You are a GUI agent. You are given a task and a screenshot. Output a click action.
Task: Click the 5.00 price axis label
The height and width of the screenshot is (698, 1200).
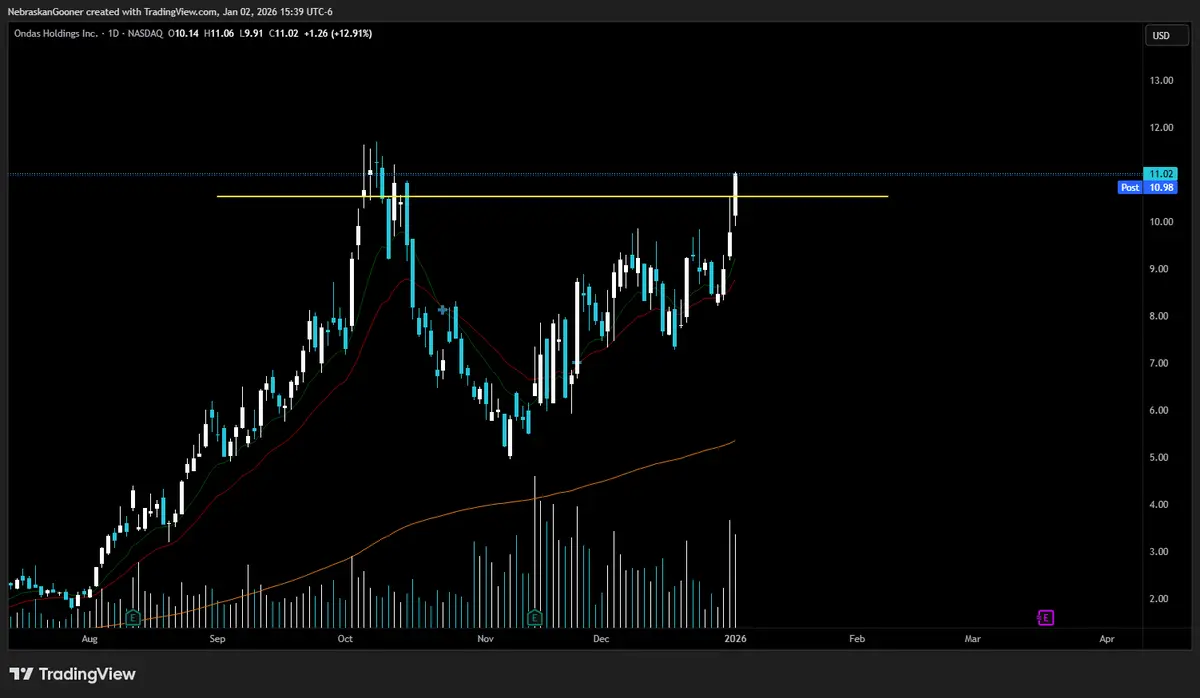click(x=1160, y=457)
